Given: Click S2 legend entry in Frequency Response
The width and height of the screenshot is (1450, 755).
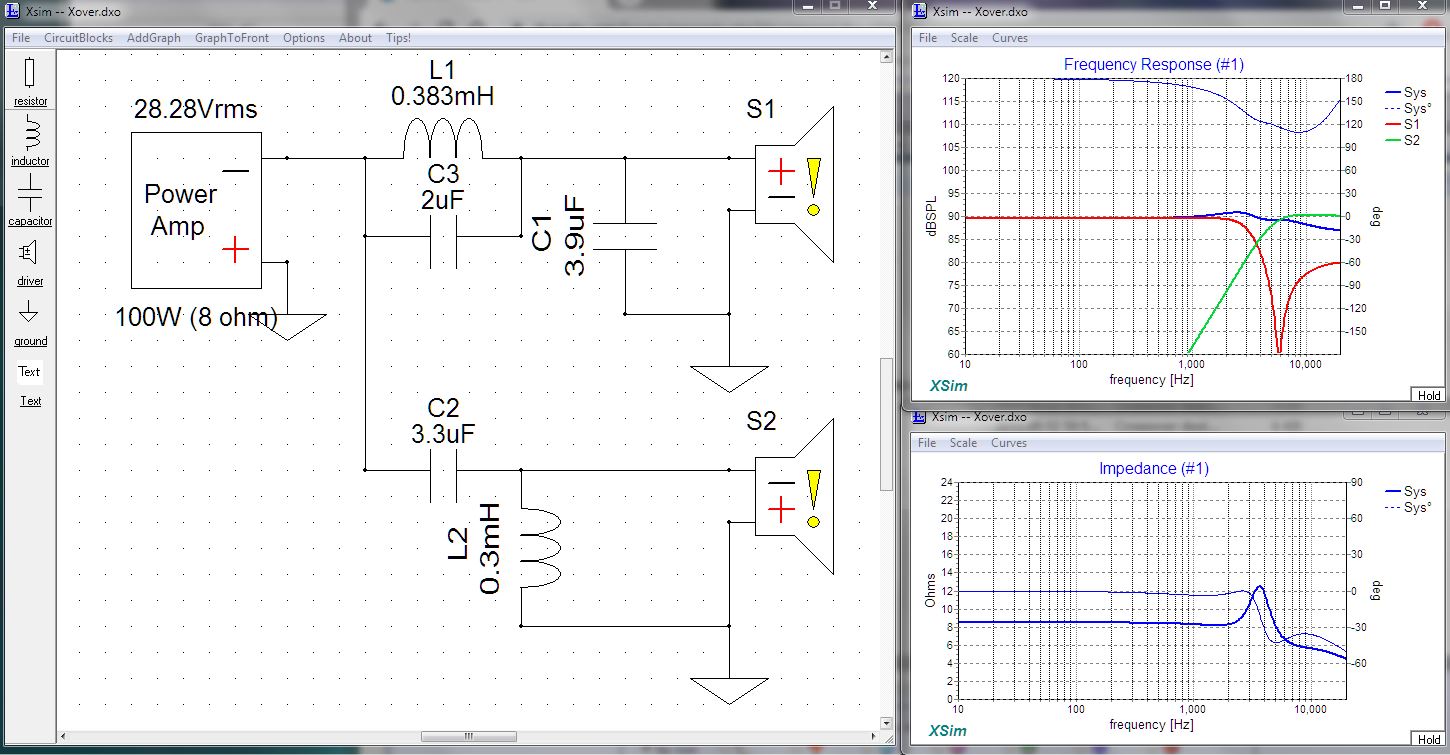Looking at the screenshot, I should coord(1401,140).
